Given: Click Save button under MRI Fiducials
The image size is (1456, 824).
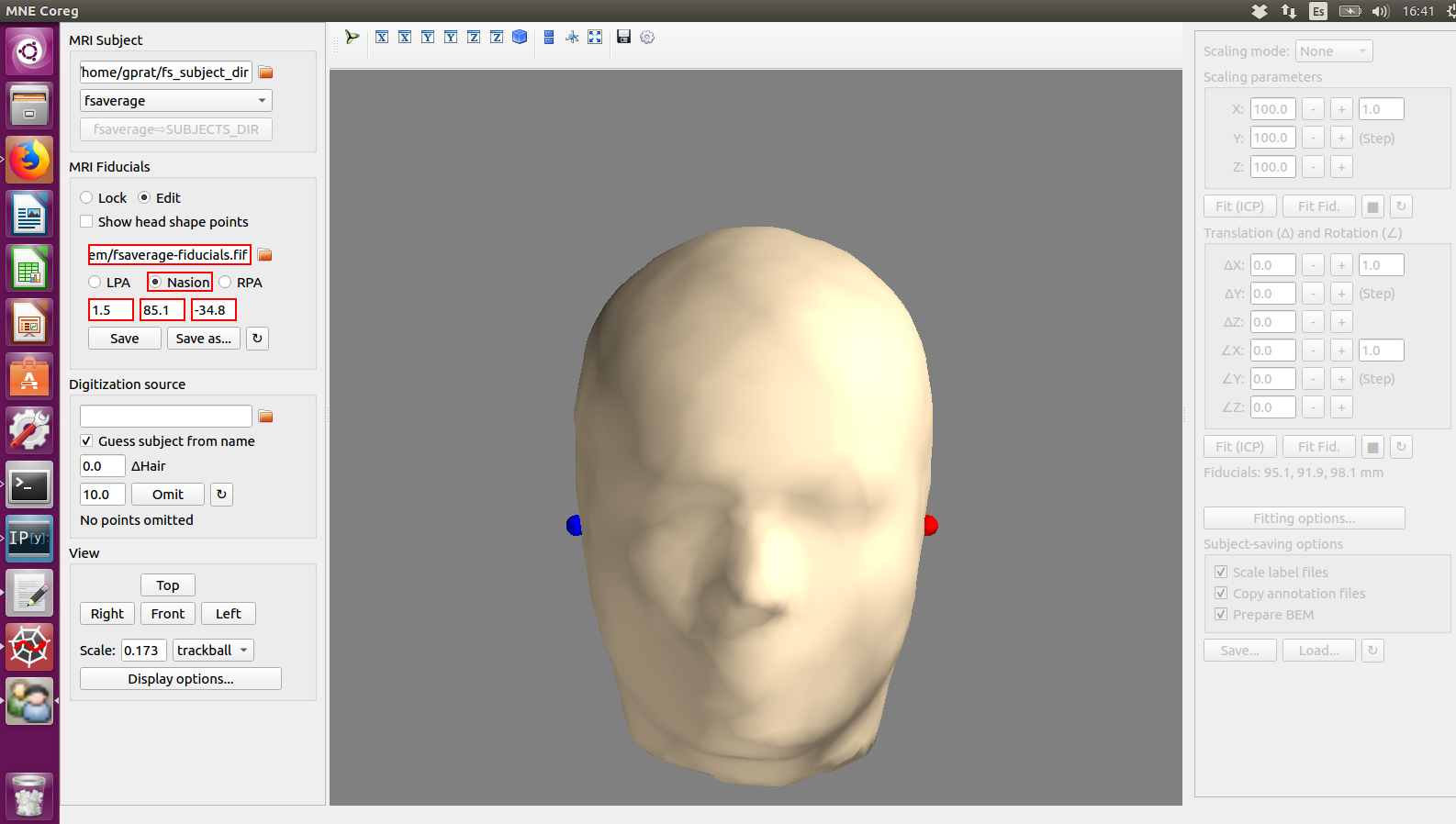Looking at the screenshot, I should pos(125,339).
